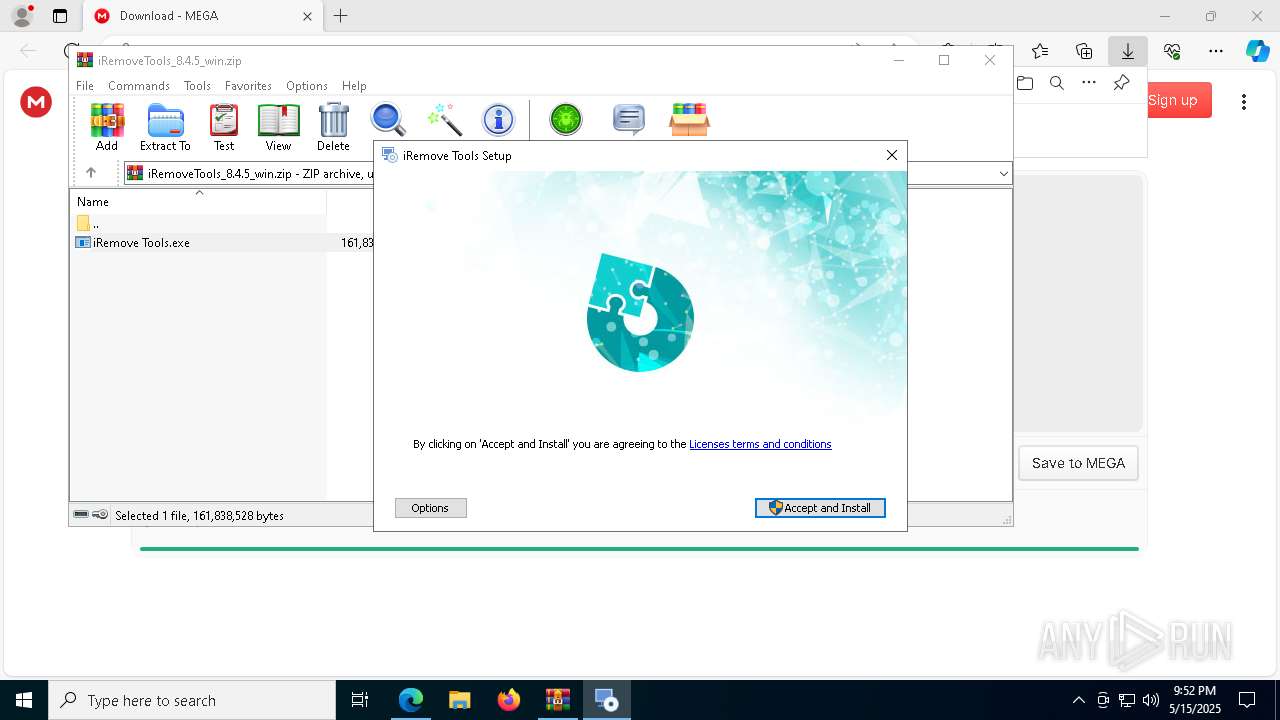Open the Commands menu
The height and width of the screenshot is (720, 1280).
139,86
